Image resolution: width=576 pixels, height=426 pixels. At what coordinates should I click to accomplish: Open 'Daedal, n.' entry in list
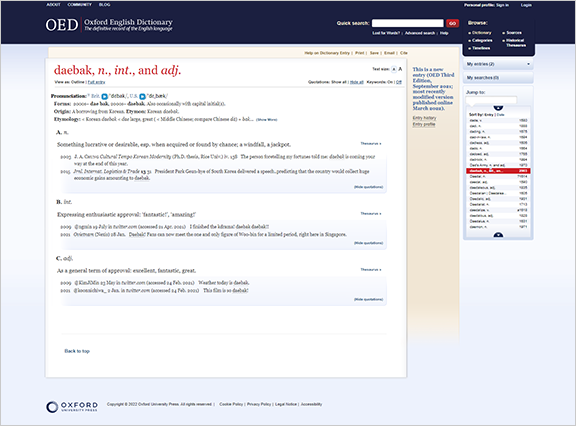(498, 176)
